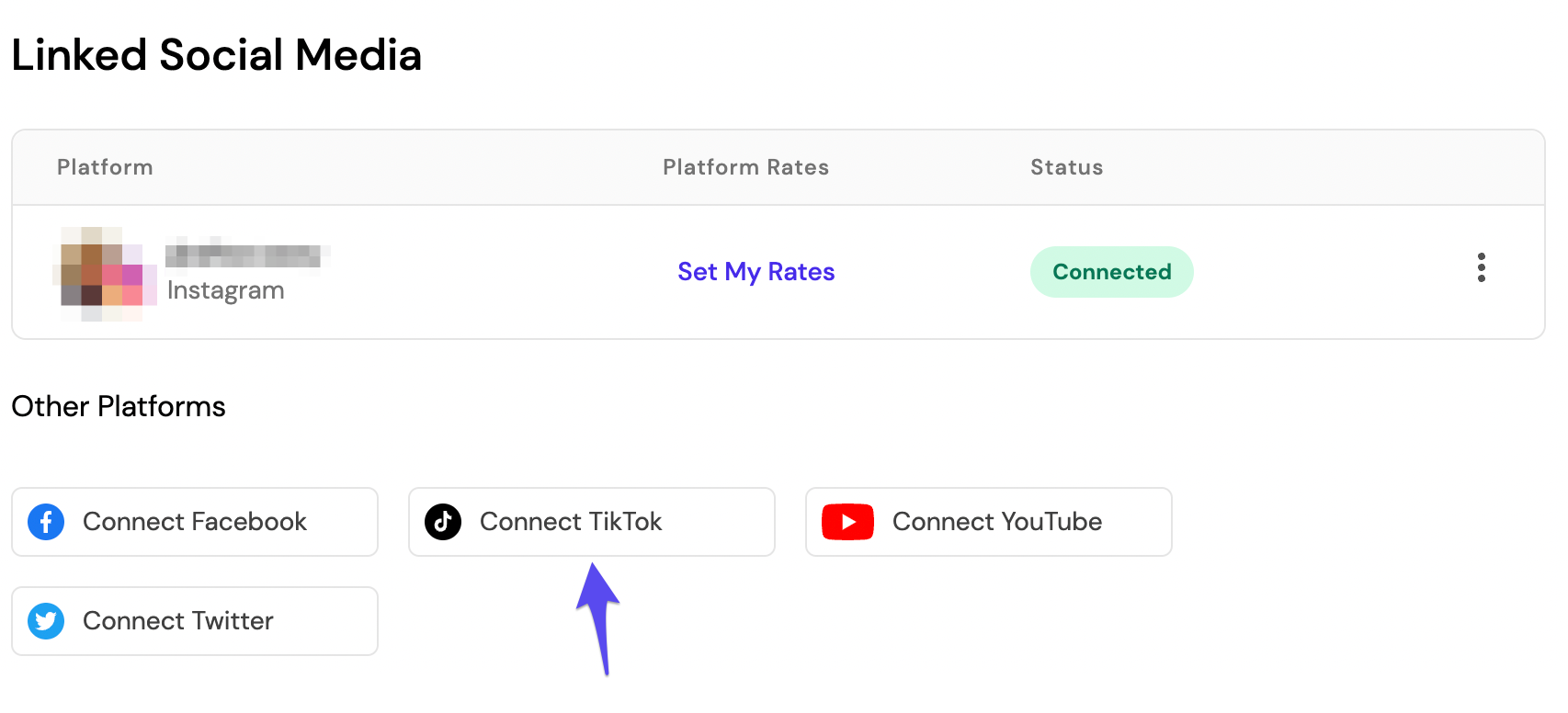Click the Status column header
Image resolution: width=1568 pixels, height=713 pixels.
tap(1066, 167)
